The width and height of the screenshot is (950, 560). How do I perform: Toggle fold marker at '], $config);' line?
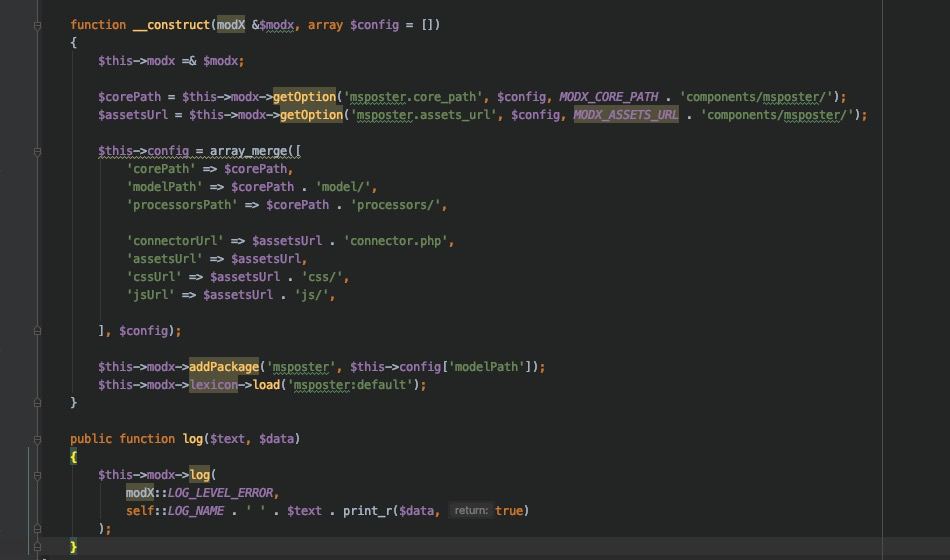[38, 331]
